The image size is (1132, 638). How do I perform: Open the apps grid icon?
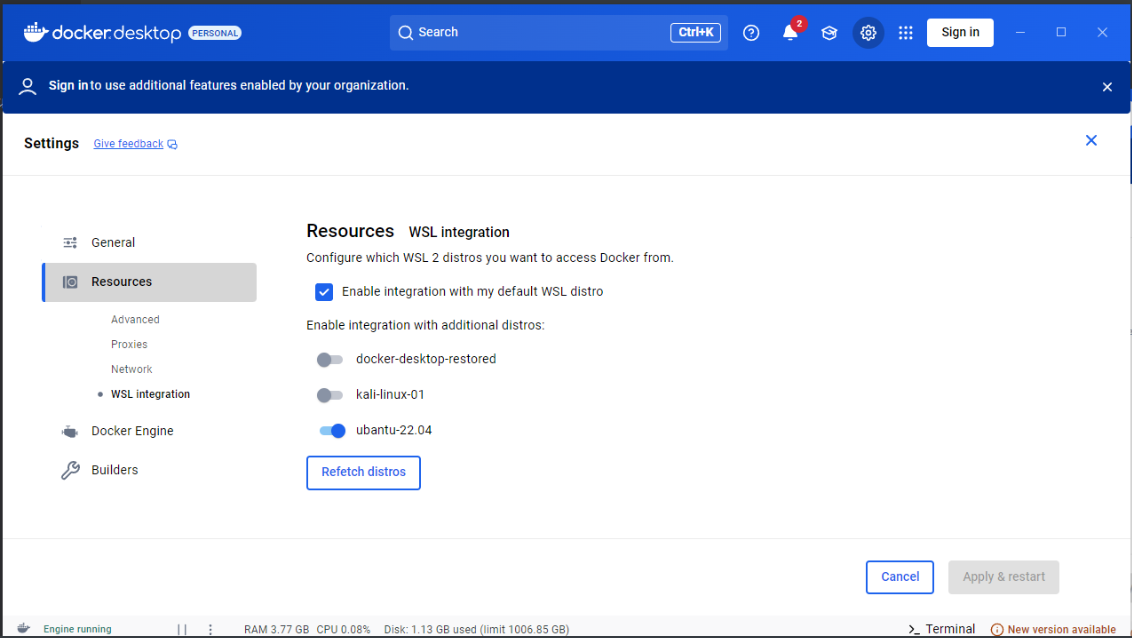[905, 32]
